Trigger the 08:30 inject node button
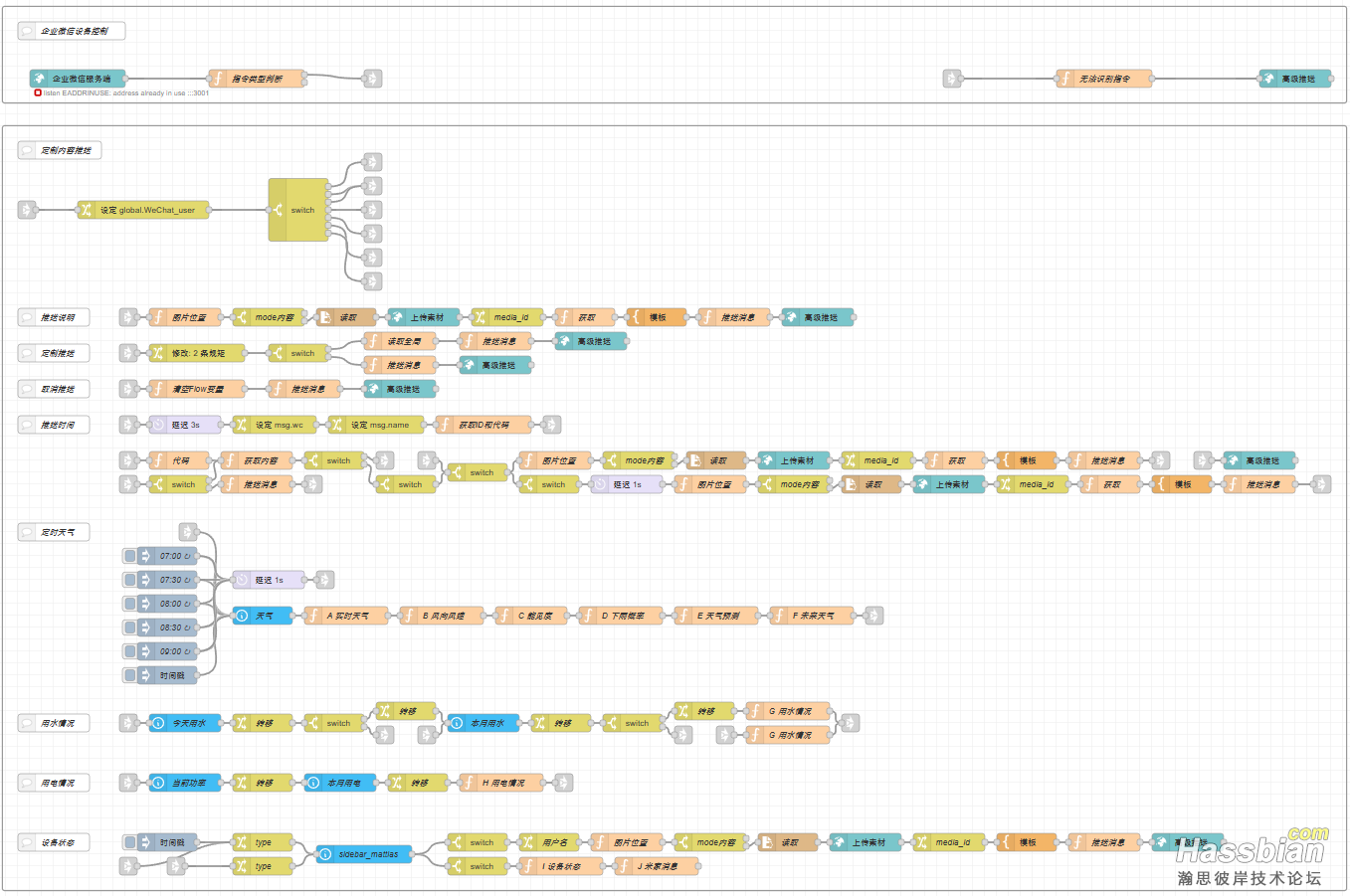 129,627
